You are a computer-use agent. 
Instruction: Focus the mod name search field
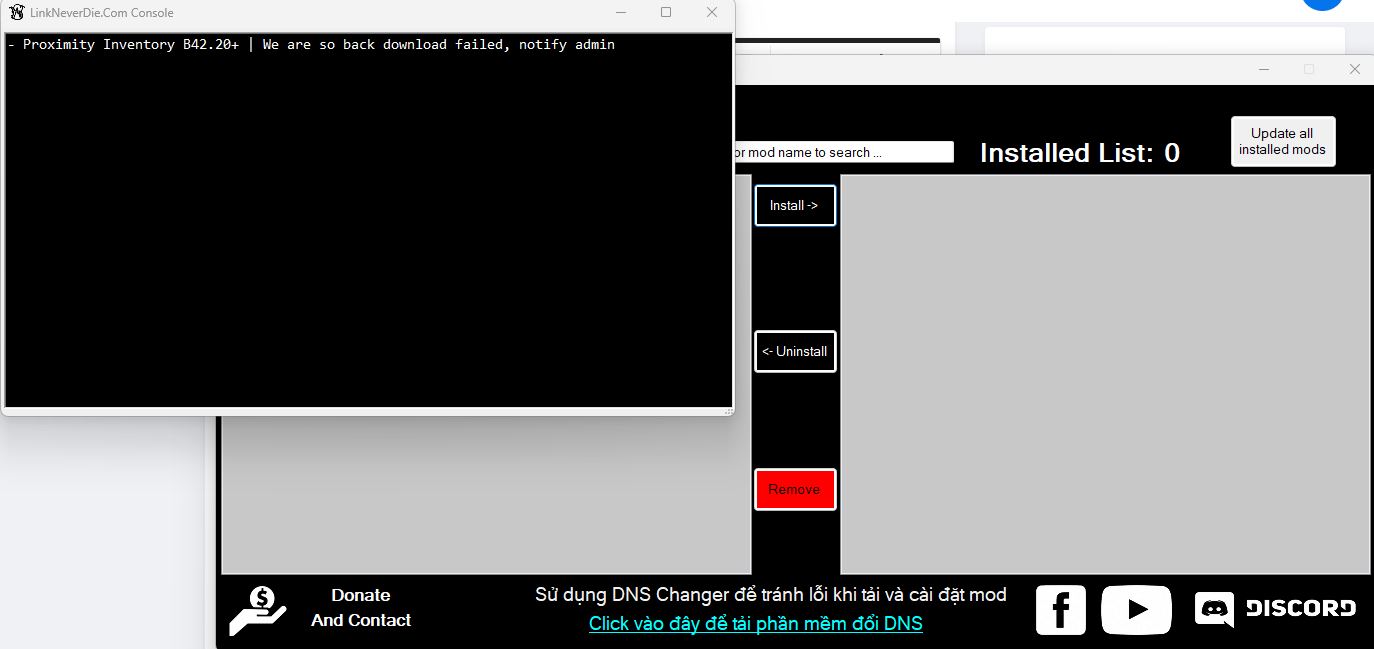(843, 152)
